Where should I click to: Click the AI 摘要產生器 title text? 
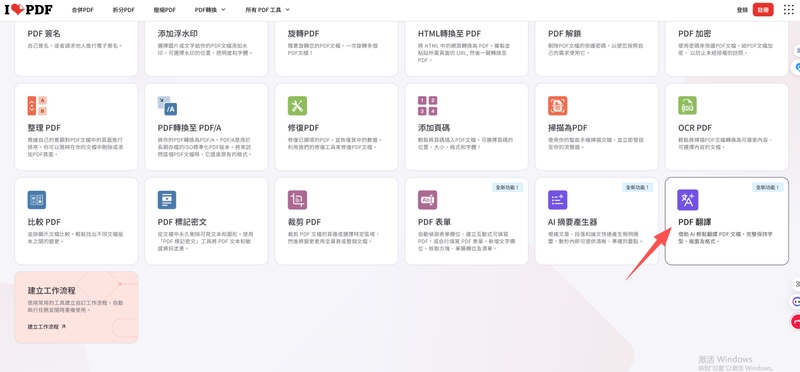tap(572, 222)
